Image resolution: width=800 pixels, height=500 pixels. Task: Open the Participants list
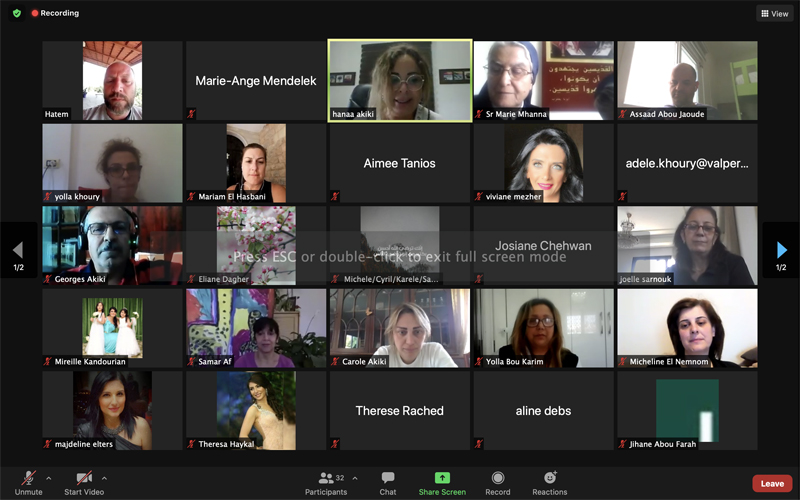pyautogui.click(x=326, y=481)
